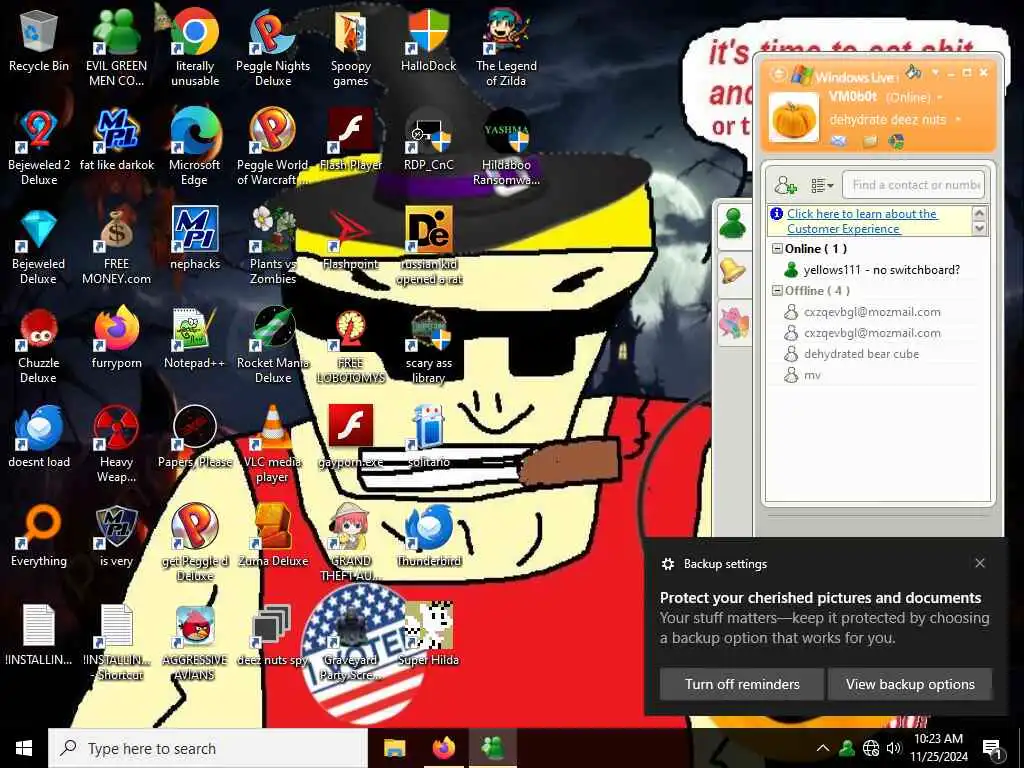Open the personal message dropdown arrow
Screen dimensions: 1024x768
958,120
